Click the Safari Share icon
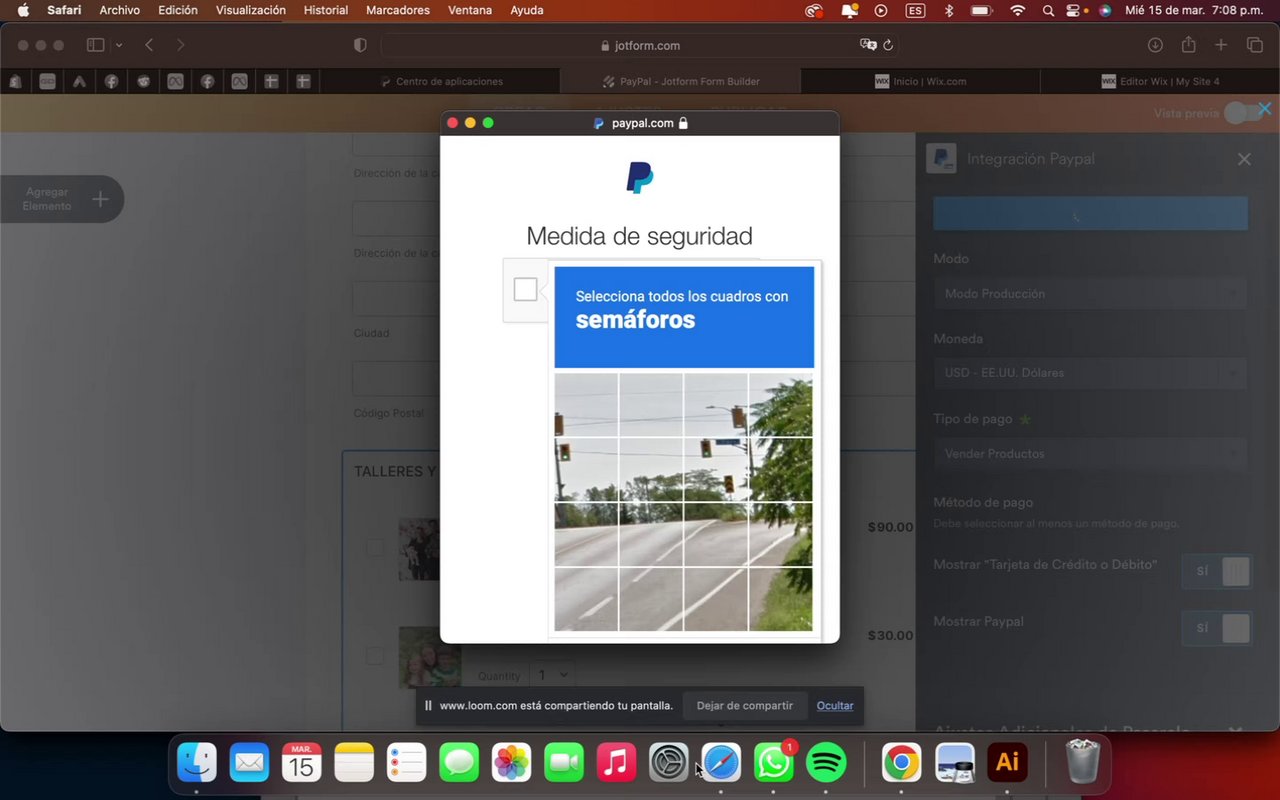The image size is (1280, 800). [1188, 45]
